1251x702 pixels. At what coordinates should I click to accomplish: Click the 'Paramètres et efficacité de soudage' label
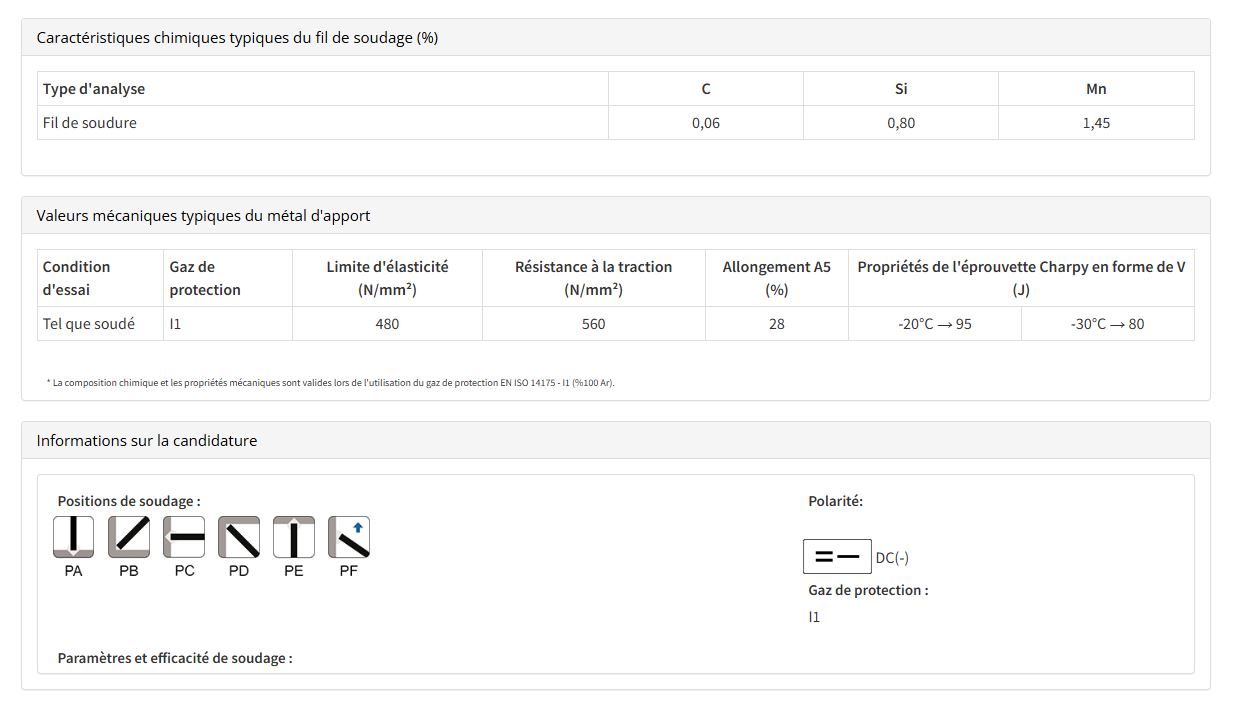175,658
